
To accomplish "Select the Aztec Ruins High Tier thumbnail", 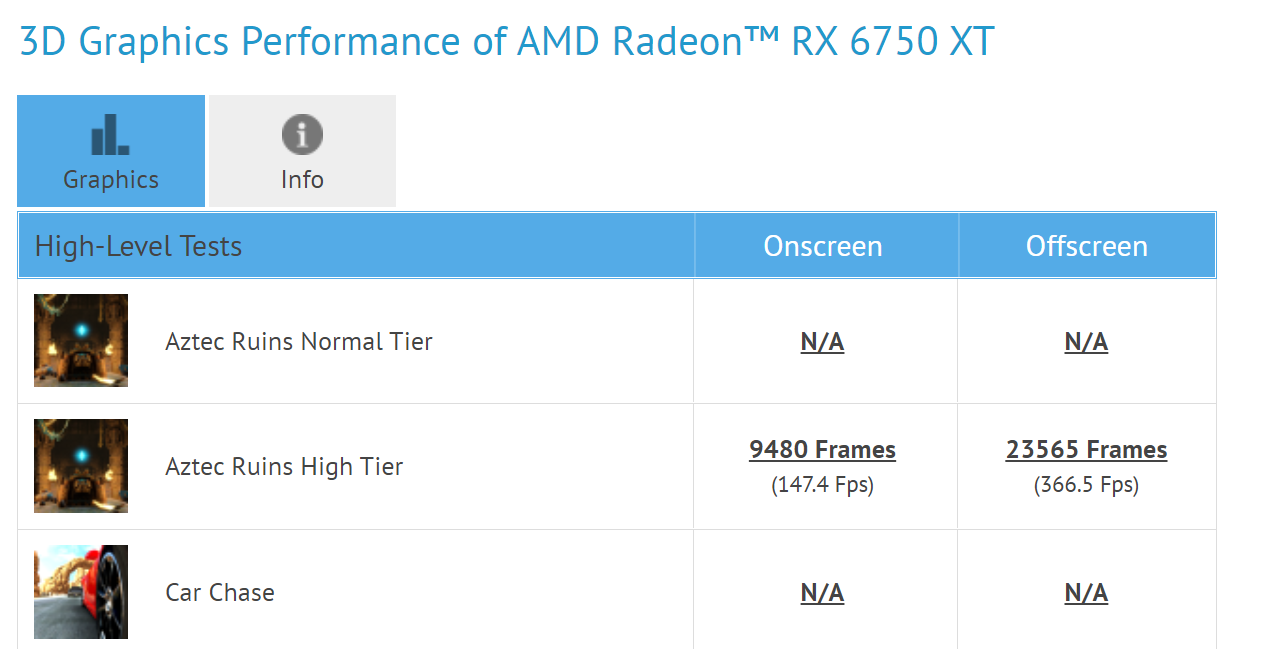I will tap(81, 466).
